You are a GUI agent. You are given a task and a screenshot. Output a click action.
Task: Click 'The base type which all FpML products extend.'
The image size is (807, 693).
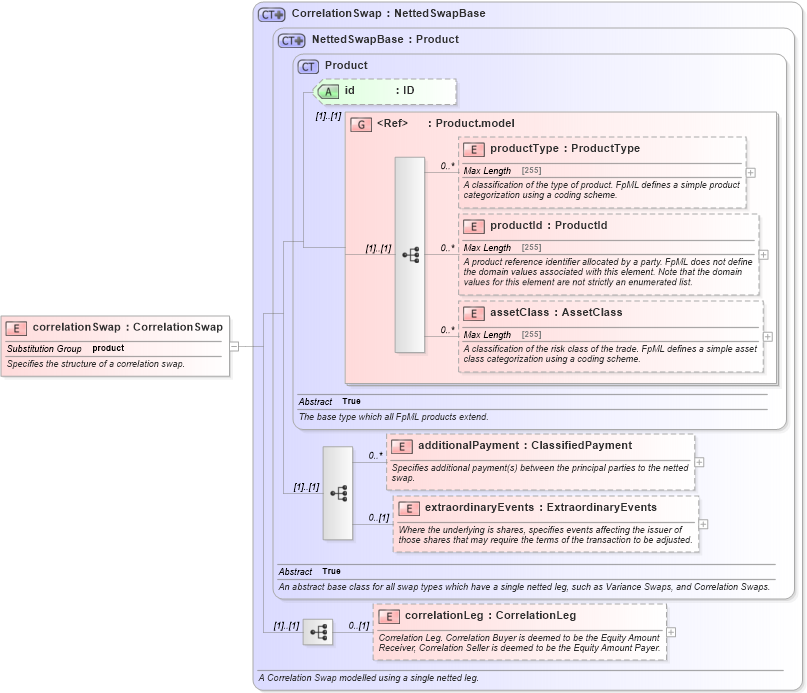pos(394,417)
